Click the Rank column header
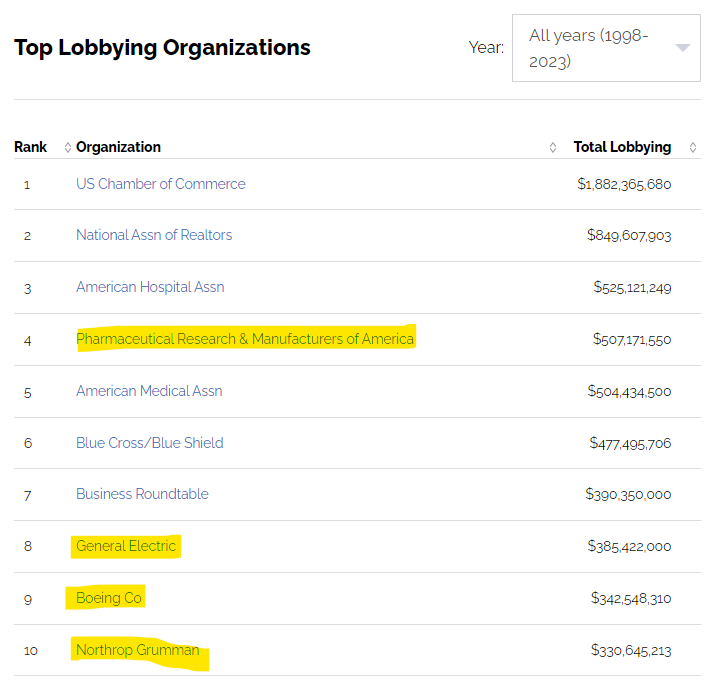The height and width of the screenshot is (683, 714). (31, 147)
